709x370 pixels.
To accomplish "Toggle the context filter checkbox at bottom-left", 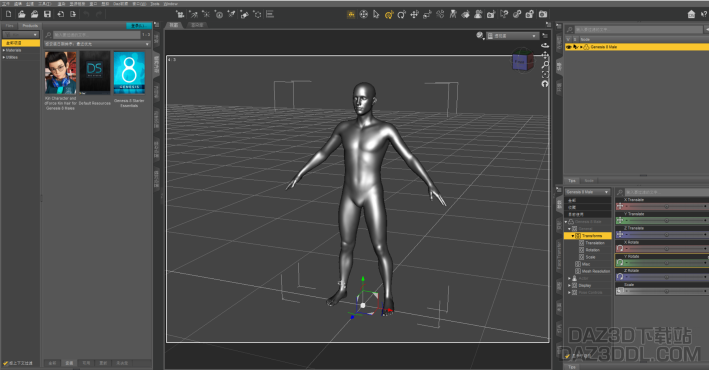I will pyautogui.click(x=5, y=363).
